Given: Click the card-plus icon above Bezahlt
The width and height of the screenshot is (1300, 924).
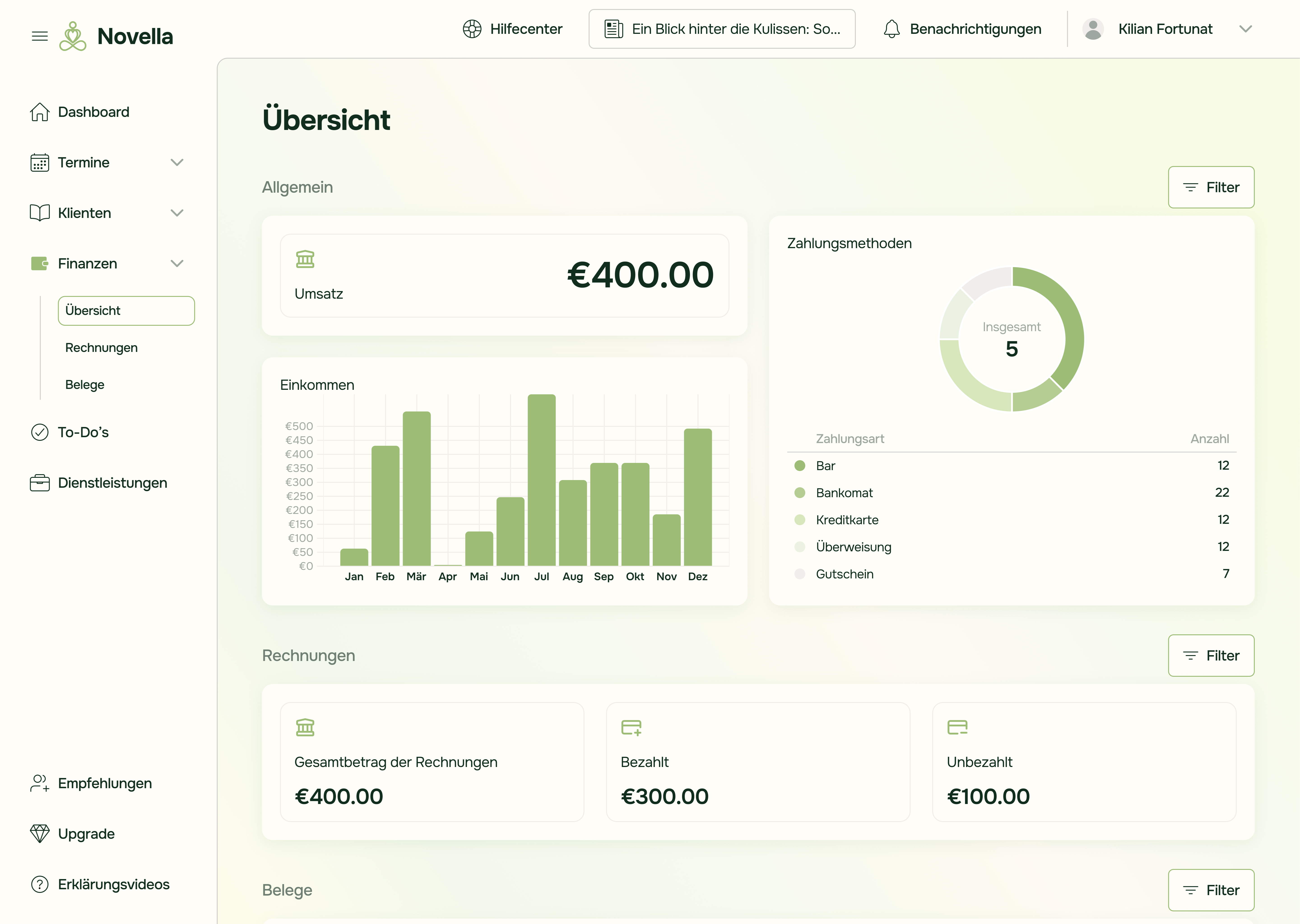Looking at the screenshot, I should click(x=631, y=728).
